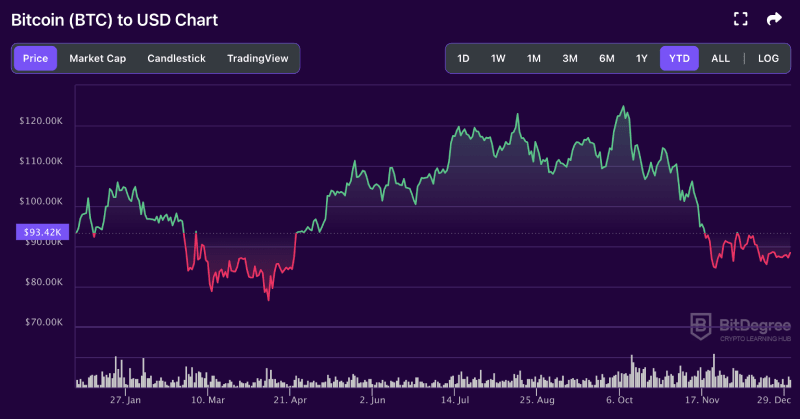Set the time range to 1D
This screenshot has height=419, width=800.
(463, 58)
